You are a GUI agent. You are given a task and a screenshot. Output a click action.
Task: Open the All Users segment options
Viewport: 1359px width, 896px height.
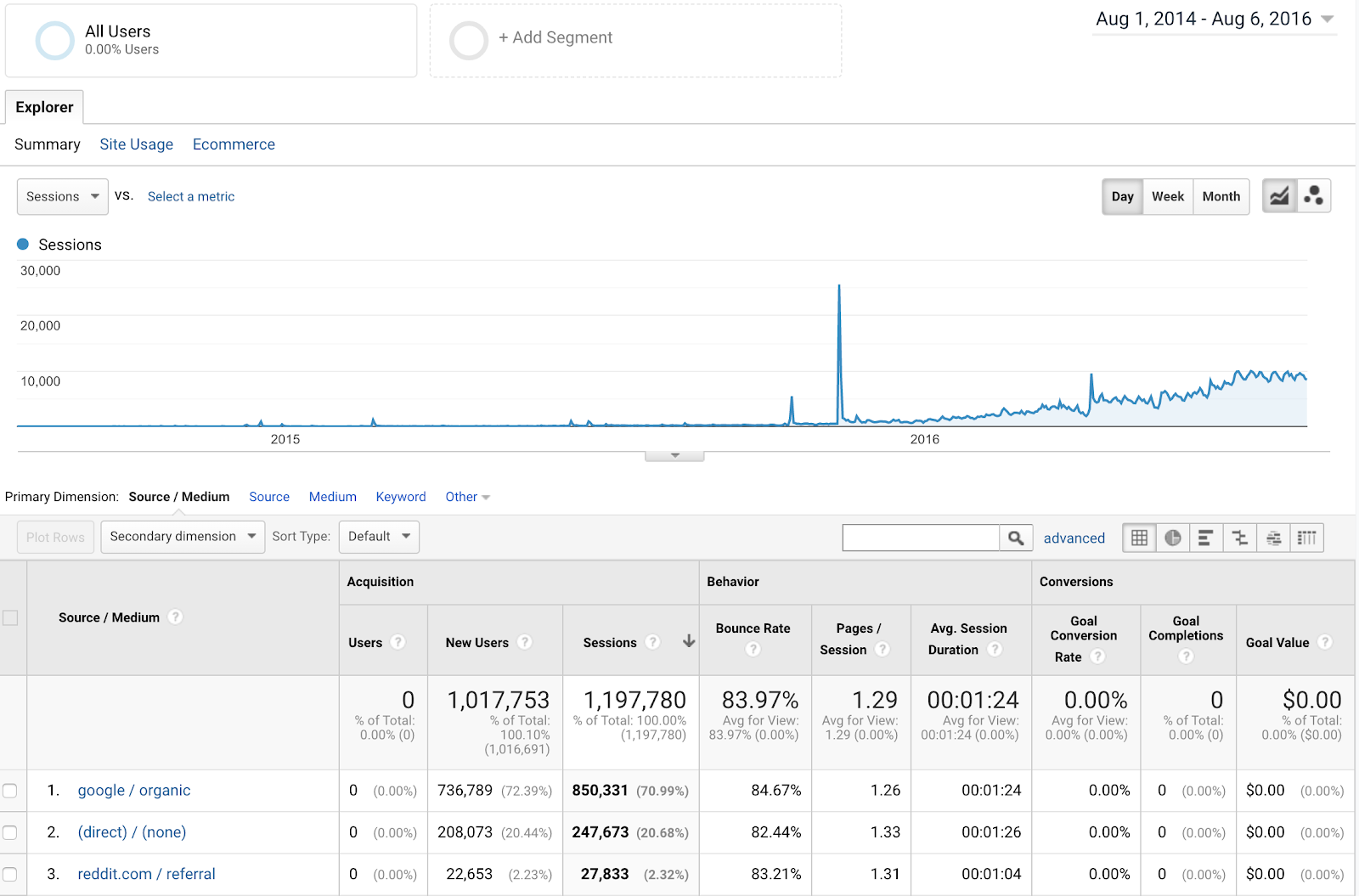pyautogui.click(x=211, y=41)
